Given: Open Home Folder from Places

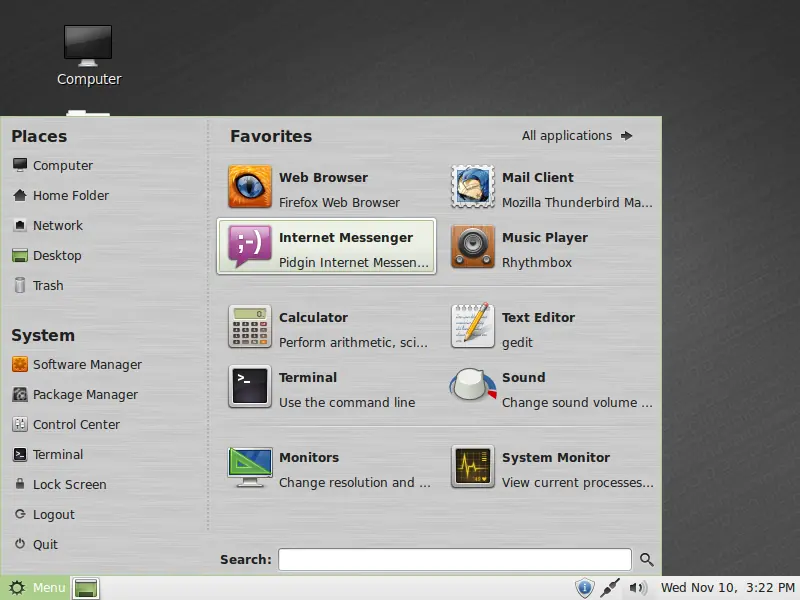Looking at the screenshot, I should click(70, 196).
